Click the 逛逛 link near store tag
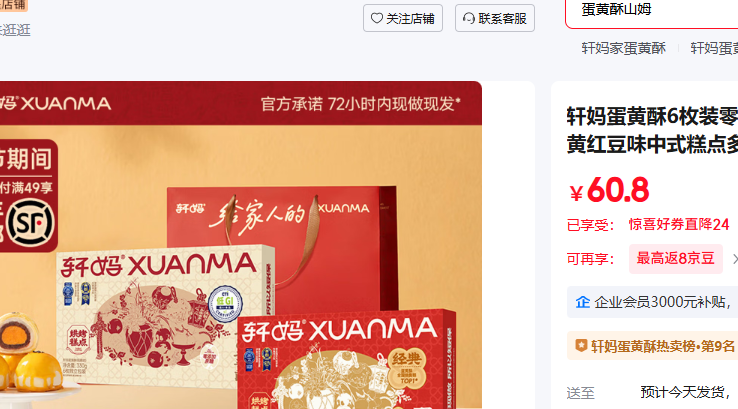The height and width of the screenshot is (409, 738). click(15, 30)
